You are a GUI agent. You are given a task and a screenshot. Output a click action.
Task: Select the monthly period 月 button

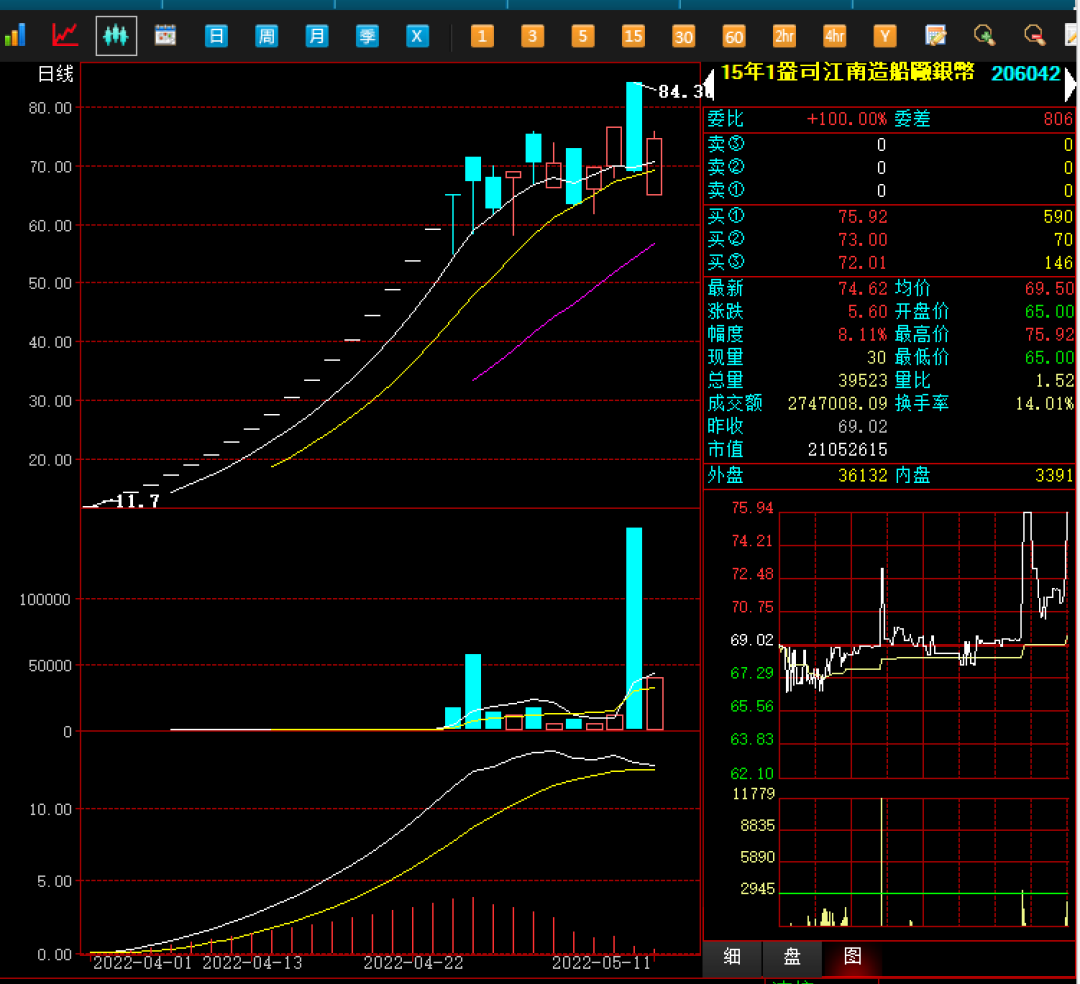[316, 36]
